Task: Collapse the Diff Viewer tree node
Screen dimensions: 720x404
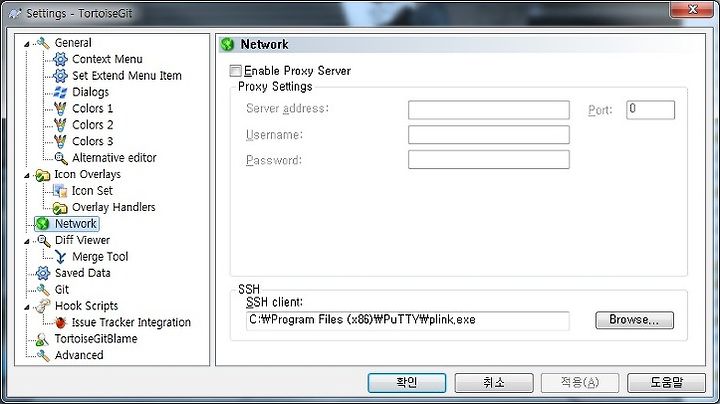Action: point(27,241)
